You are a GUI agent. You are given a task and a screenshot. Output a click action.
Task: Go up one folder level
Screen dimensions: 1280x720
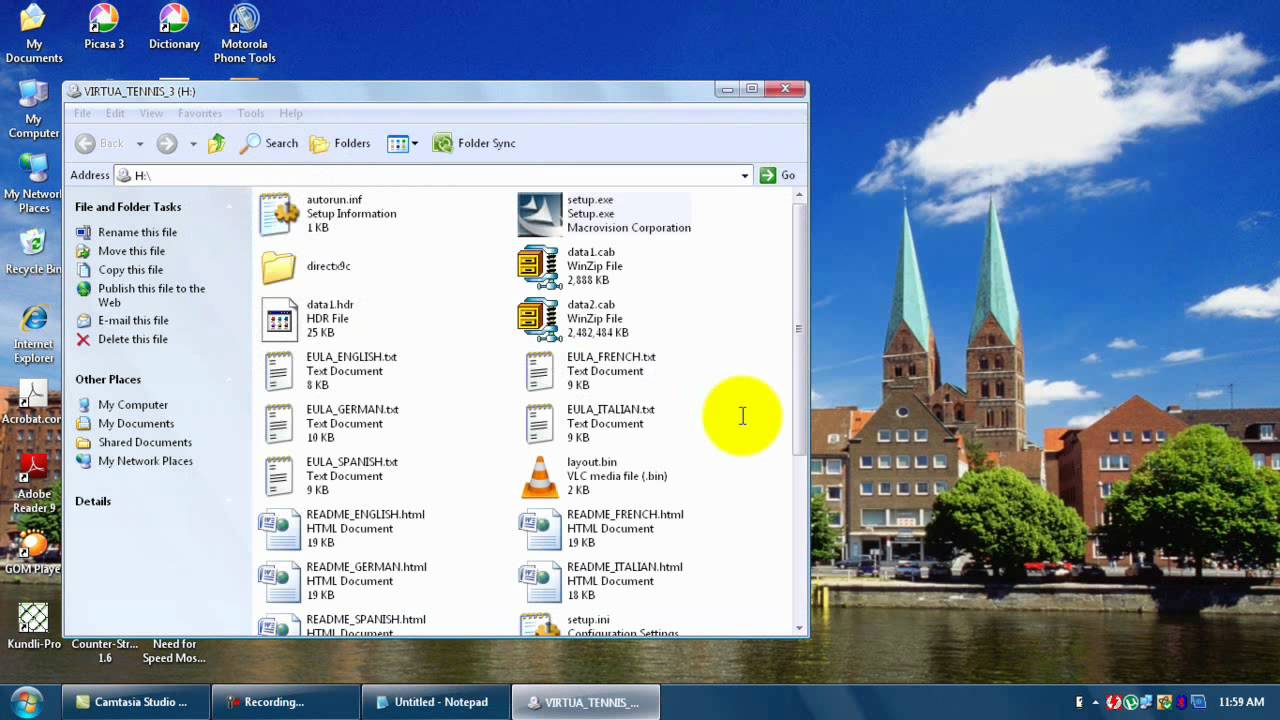[216, 143]
